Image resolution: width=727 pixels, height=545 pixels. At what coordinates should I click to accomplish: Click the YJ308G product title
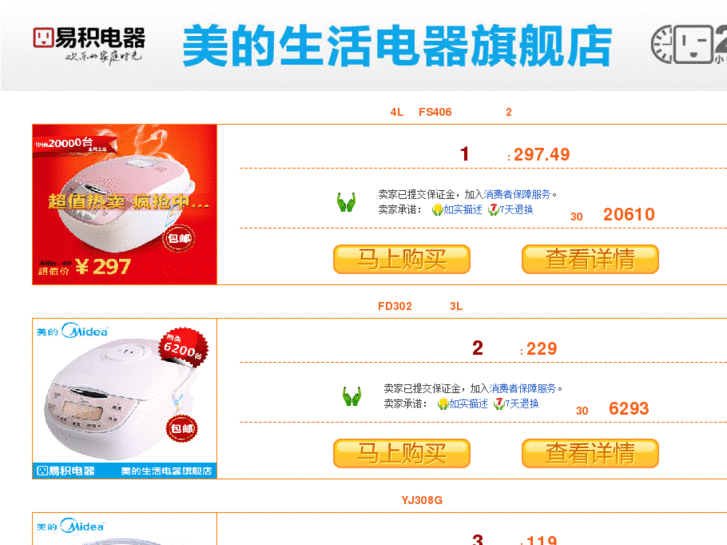[422, 500]
